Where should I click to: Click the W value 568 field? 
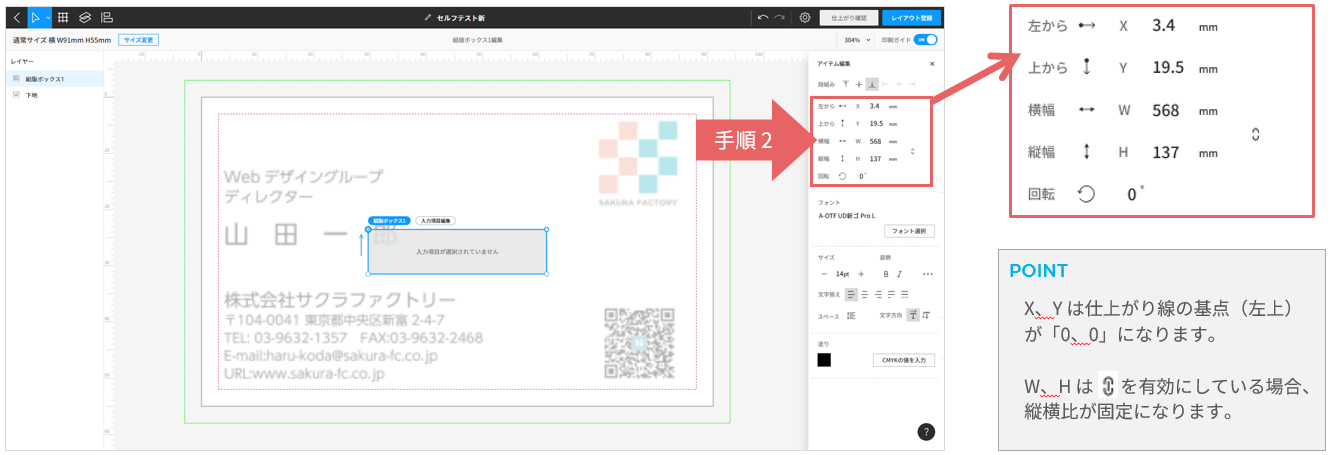pyautogui.click(x=875, y=141)
